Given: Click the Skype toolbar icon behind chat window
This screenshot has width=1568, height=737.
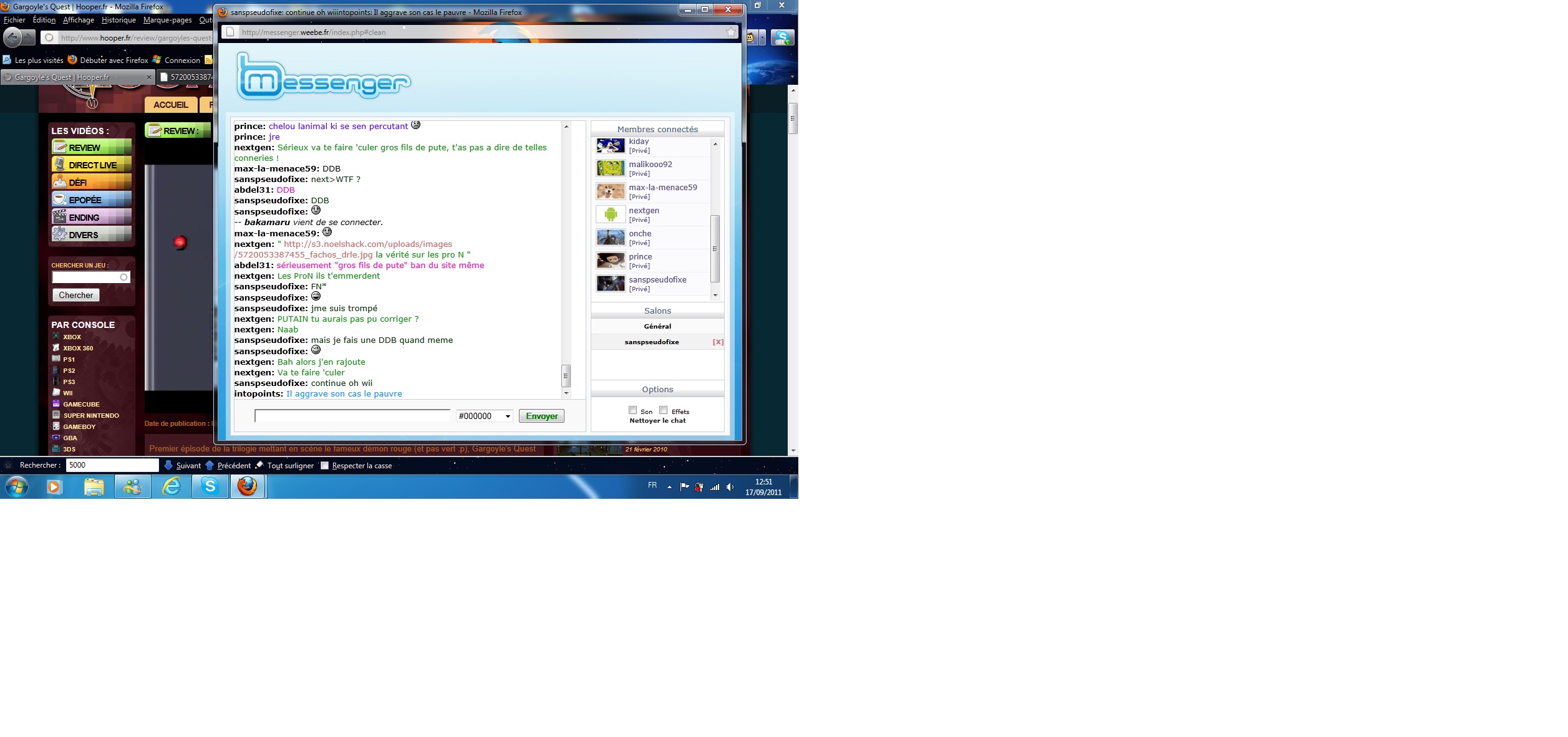Looking at the screenshot, I should tap(782, 37).
